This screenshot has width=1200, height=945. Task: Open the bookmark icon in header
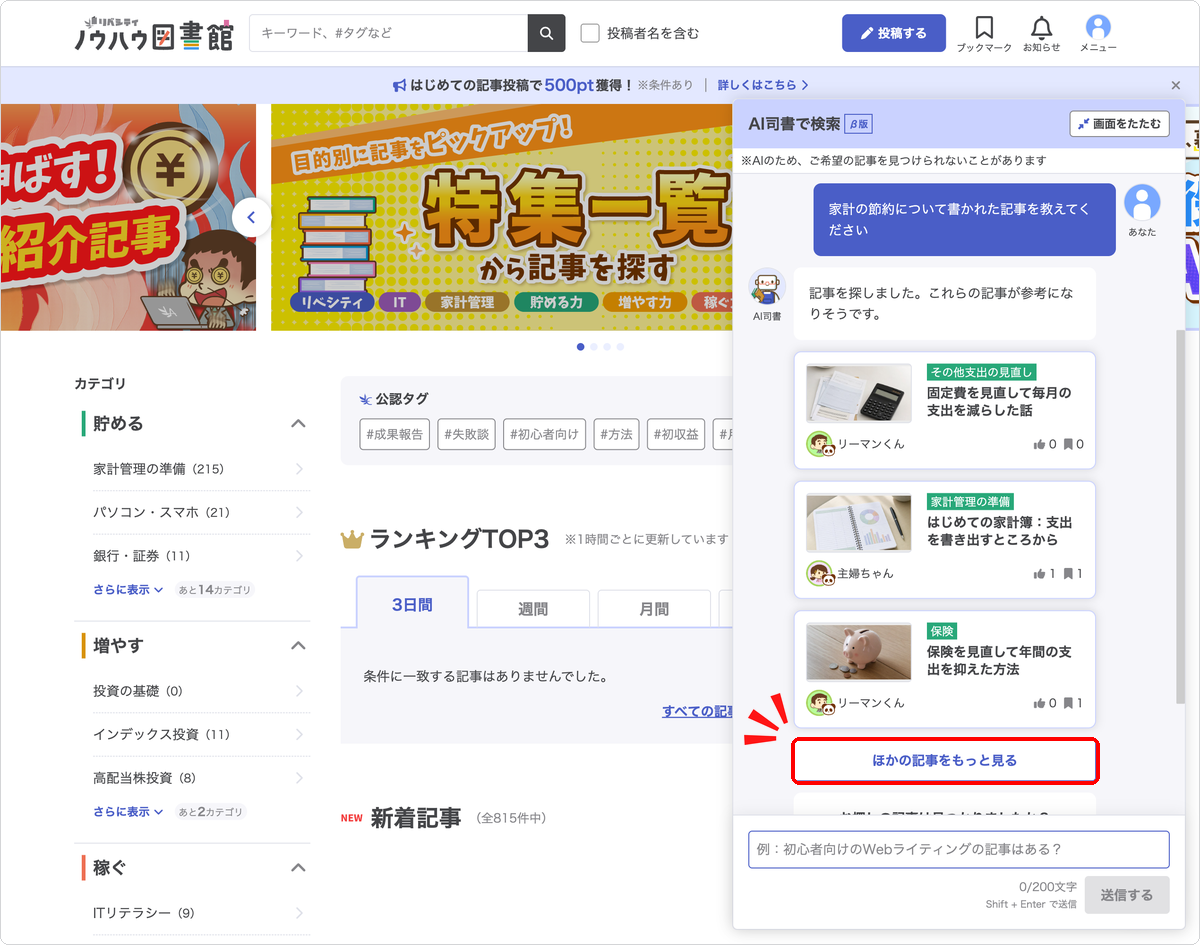[984, 28]
